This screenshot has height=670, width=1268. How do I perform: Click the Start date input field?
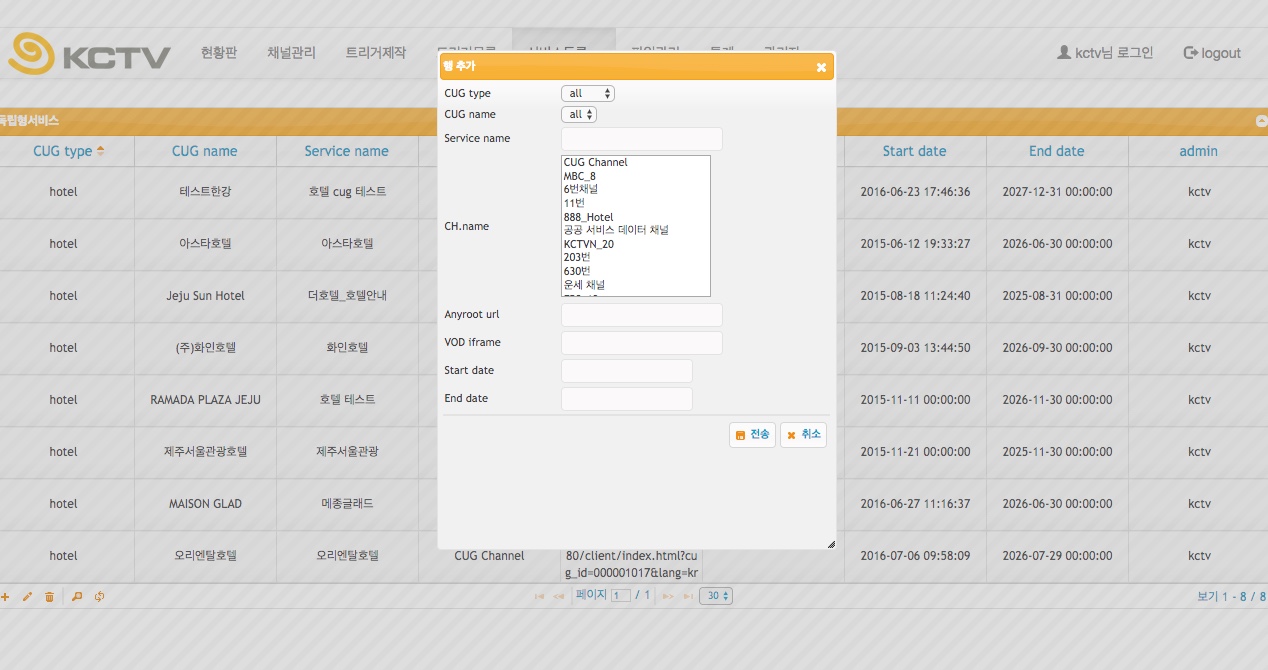pyautogui.click(x=627, y=371)
